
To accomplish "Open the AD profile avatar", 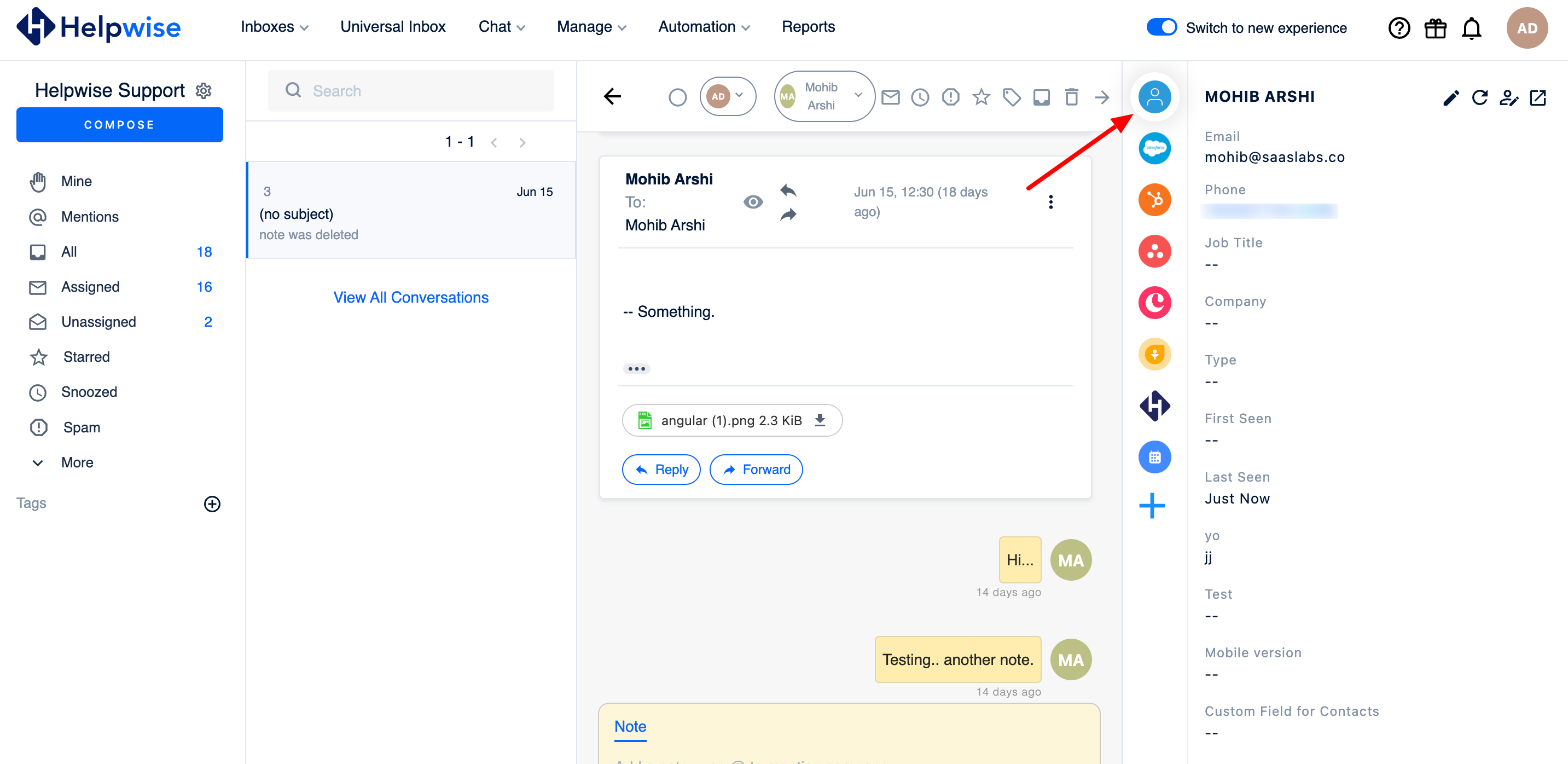I will click(x=1526, y=28).
